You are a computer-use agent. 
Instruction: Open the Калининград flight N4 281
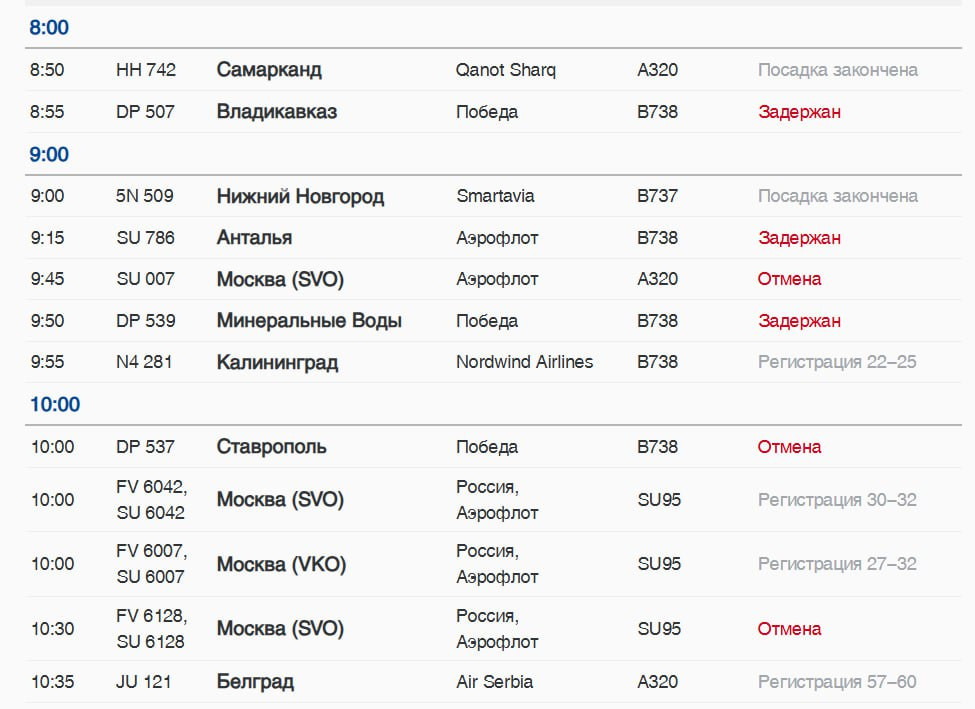pos(277,362)
